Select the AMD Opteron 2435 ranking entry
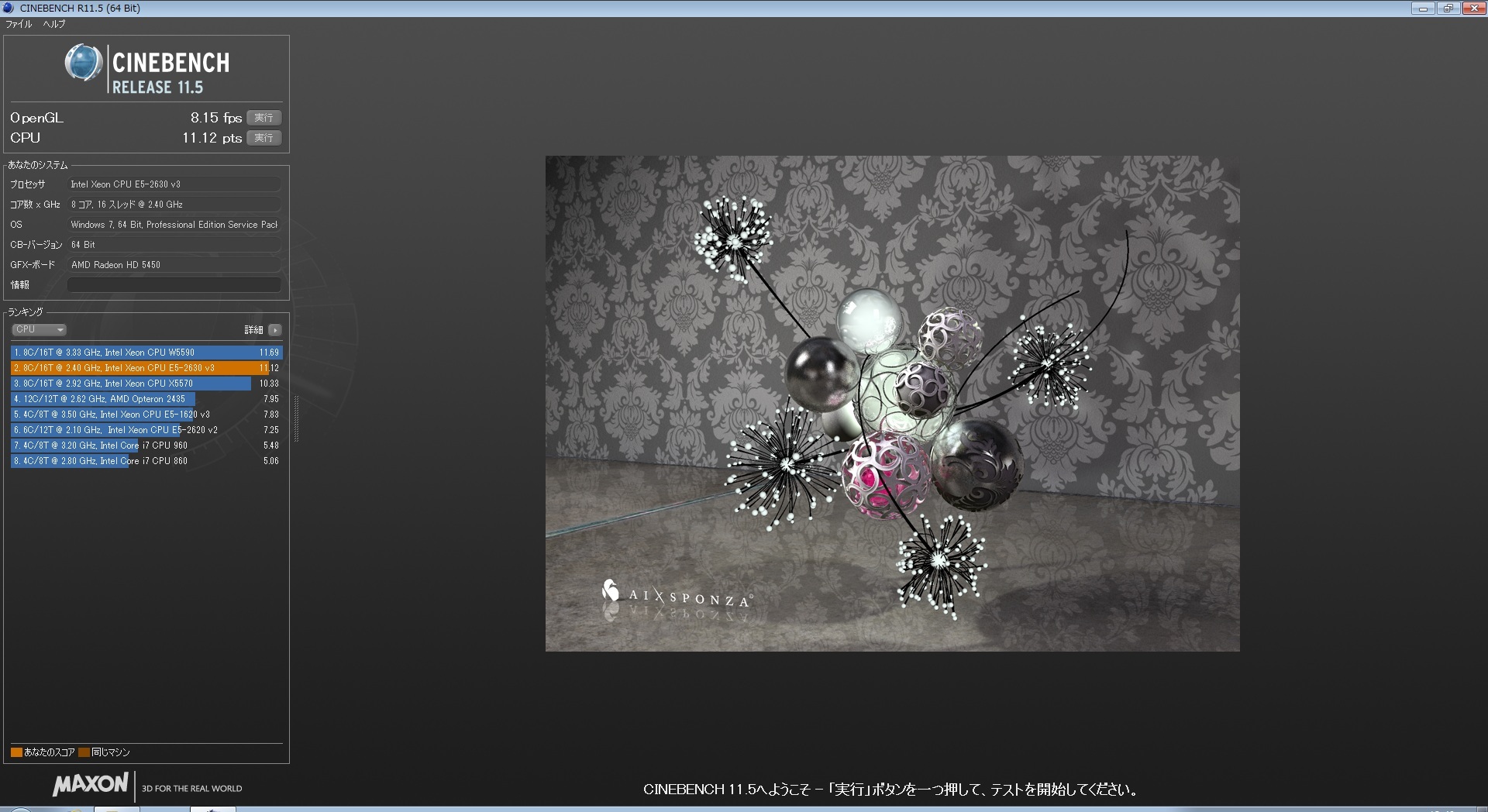The width and height of the screenshot is (1488, 812). click(x=146, y=399)
